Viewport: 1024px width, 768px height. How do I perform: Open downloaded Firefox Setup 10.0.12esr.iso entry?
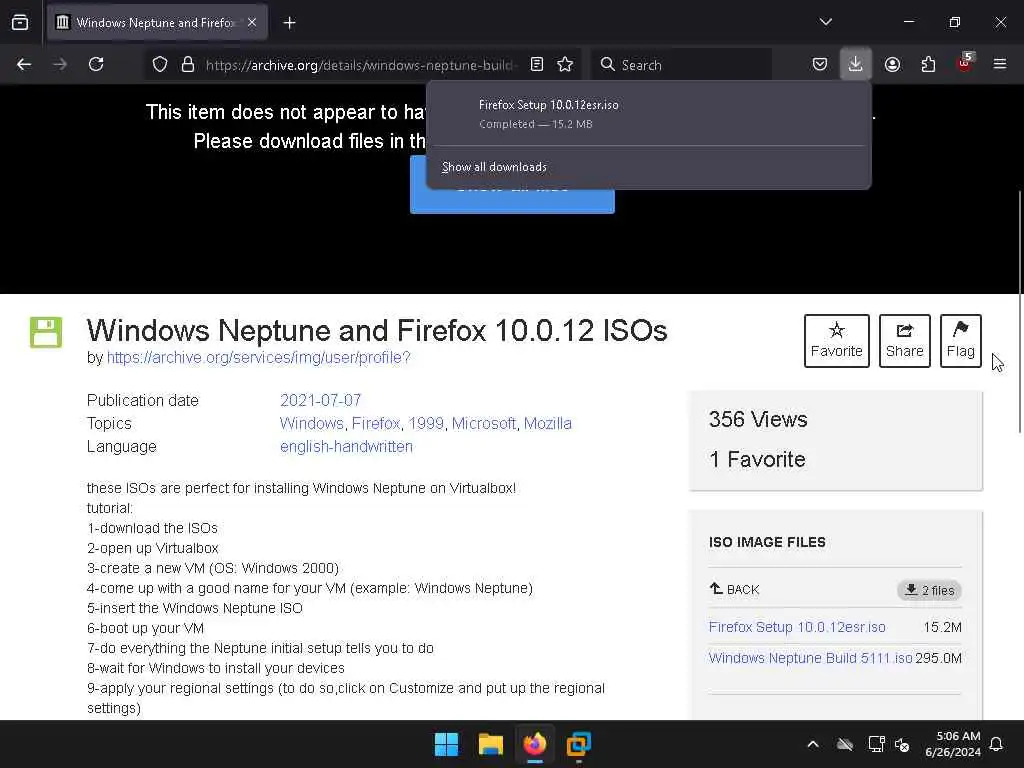pyautogui.click(x=648, y=114)
